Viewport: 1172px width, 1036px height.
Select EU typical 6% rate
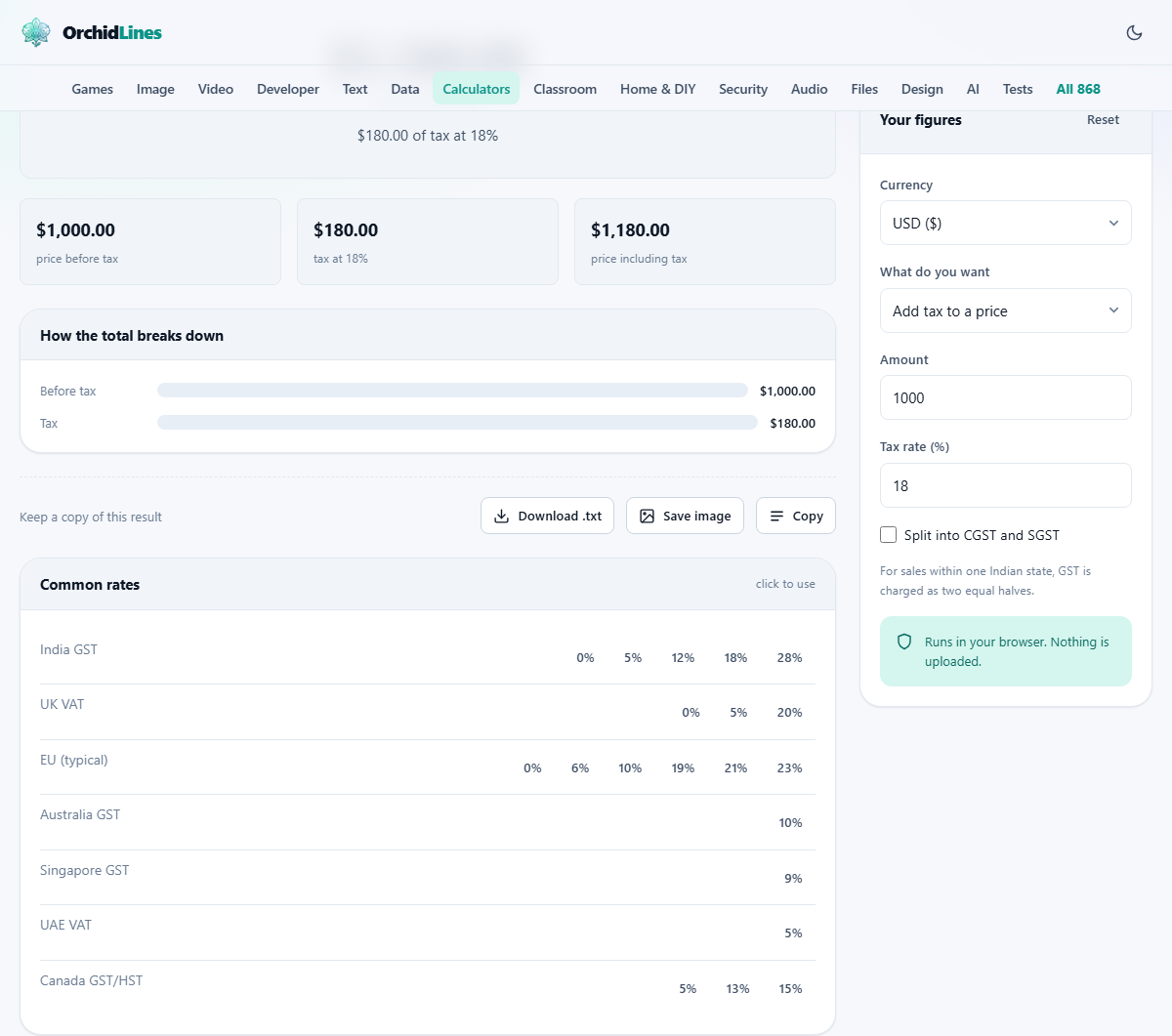click(580, 768)
